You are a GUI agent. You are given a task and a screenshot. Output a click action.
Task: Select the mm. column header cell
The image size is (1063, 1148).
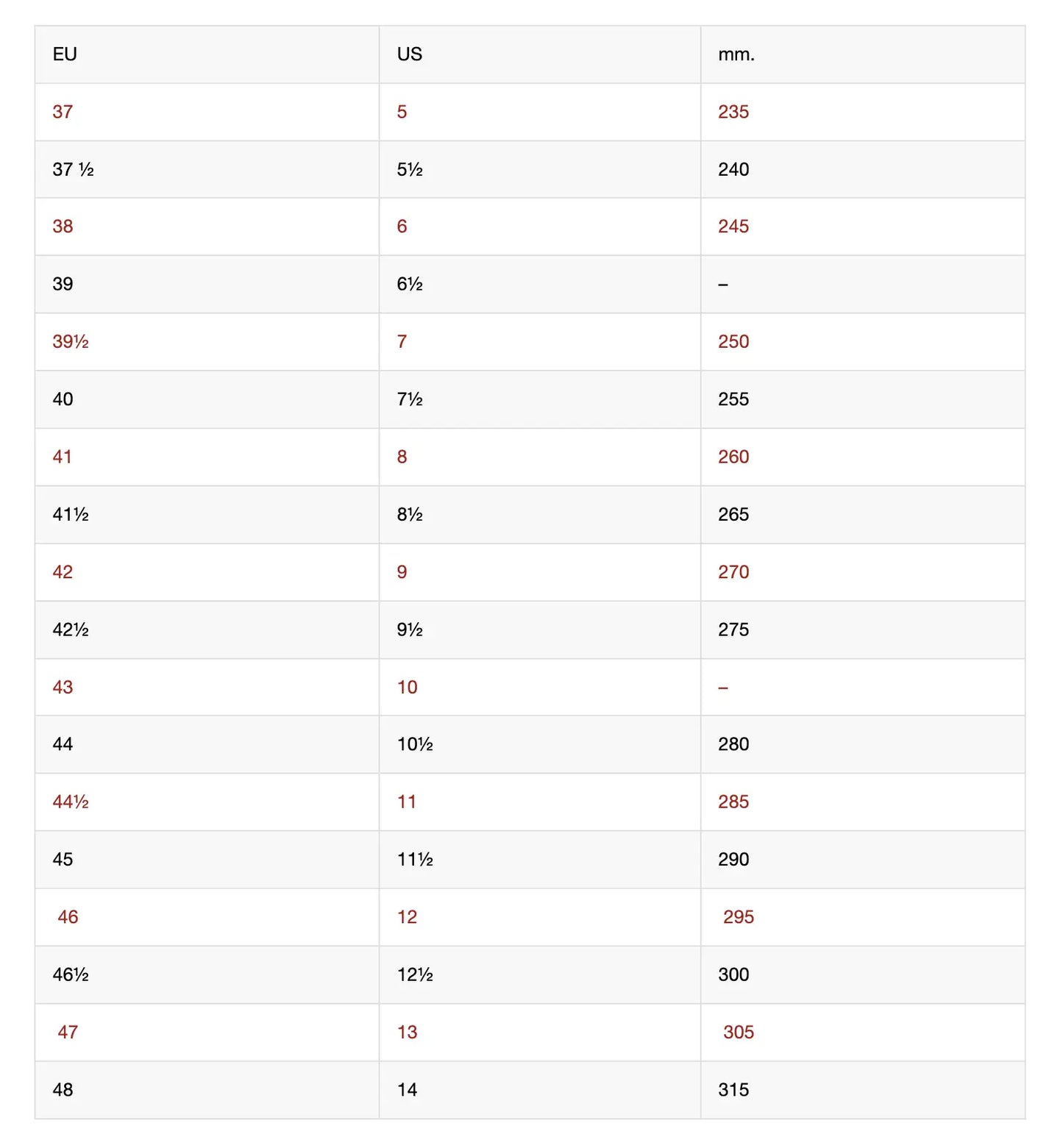point(736,54)
